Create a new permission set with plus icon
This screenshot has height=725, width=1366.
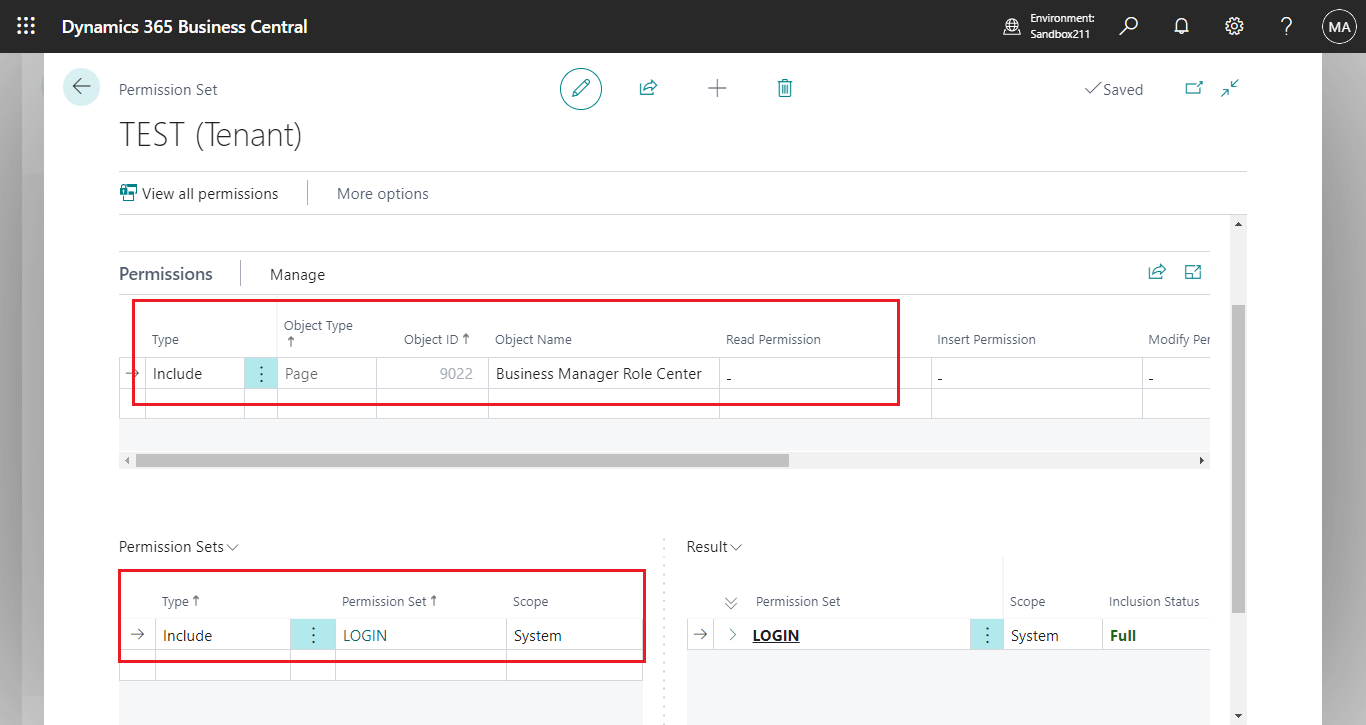point(717,88)
